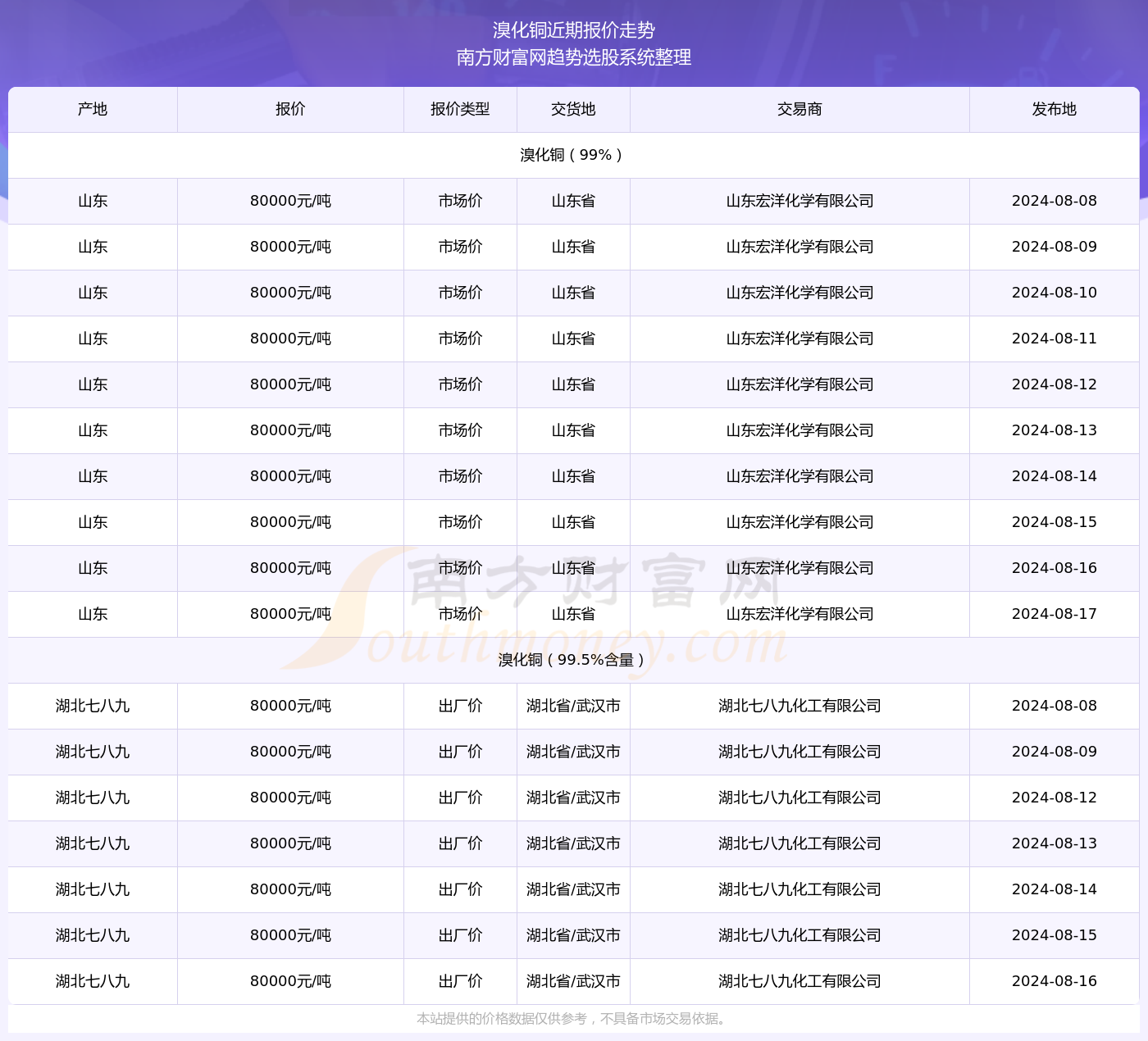Click the 80000元/吨 price in the 2024-08-15 Hubei row
Screen dimensions: 1148x1041
pos(290,935)
